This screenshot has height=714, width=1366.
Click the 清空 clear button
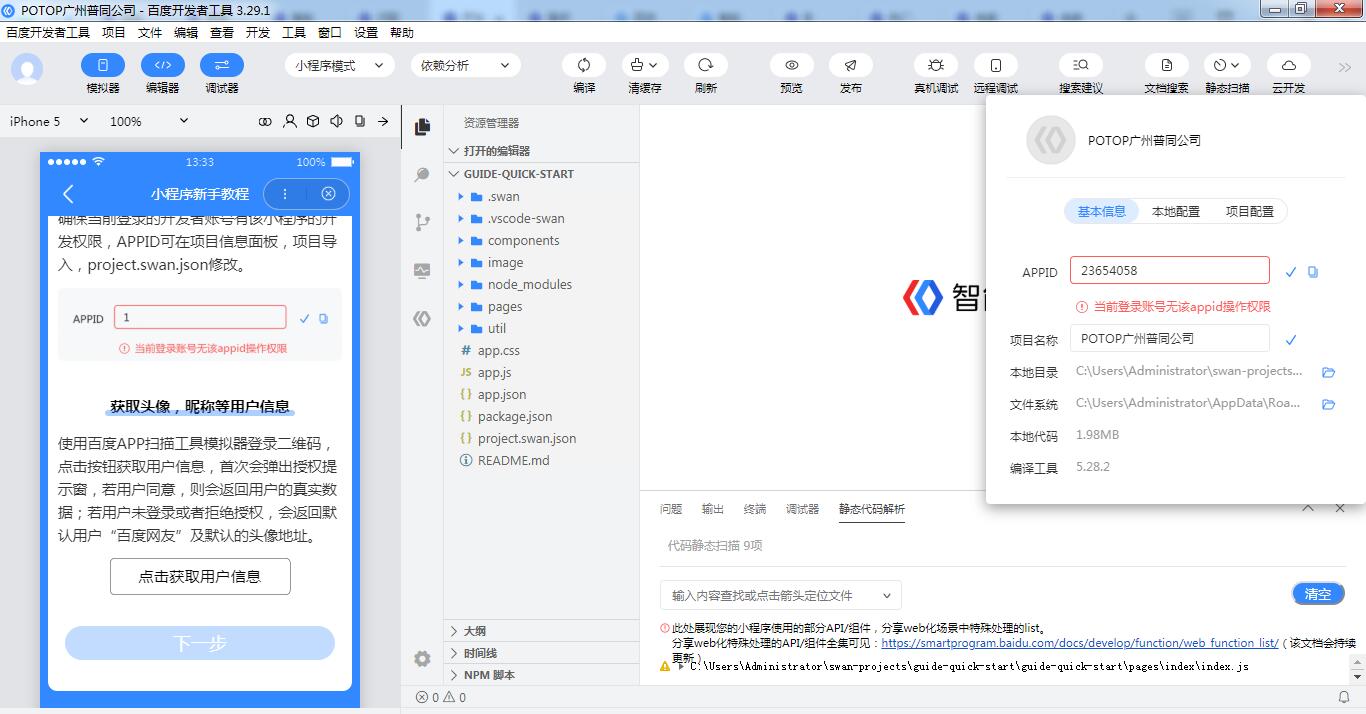pyautogui.click(x=1318, y=594)
